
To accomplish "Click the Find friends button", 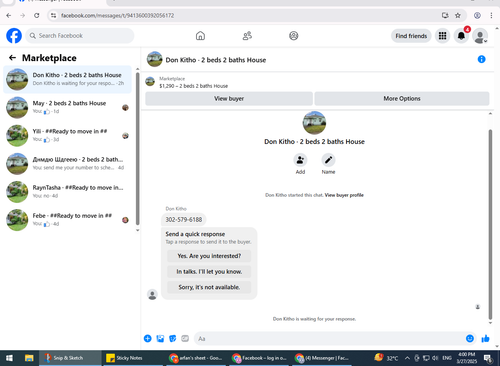I will (411, 36).
